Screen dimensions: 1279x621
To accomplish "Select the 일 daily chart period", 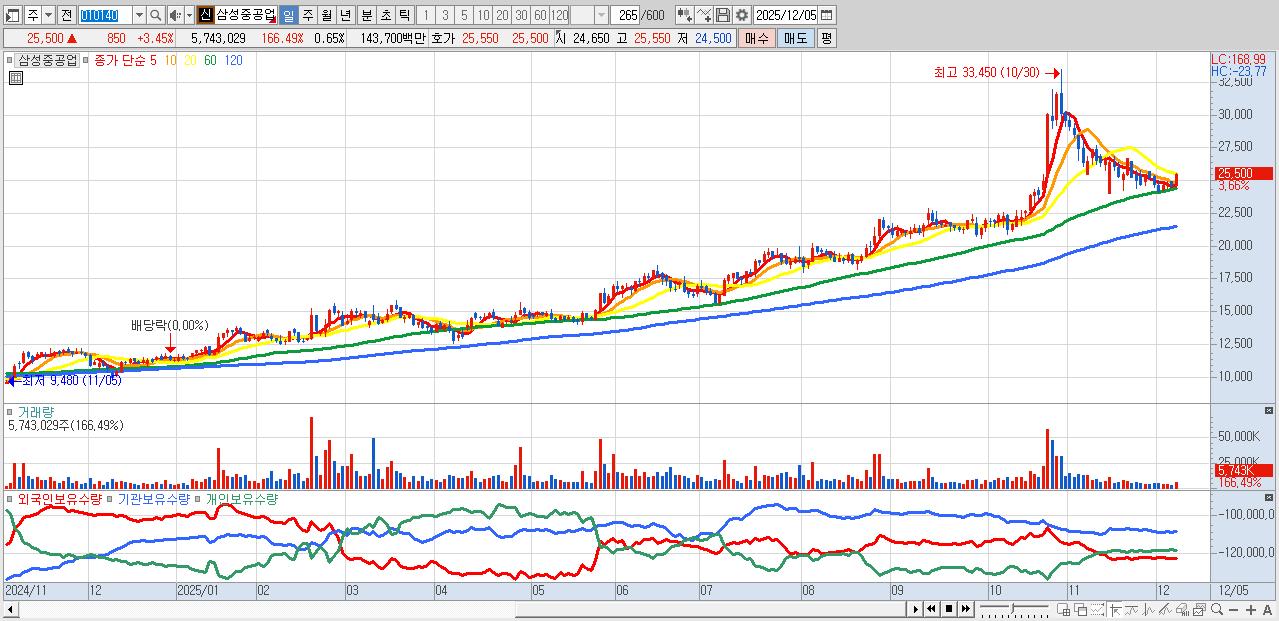I will 288,15.
